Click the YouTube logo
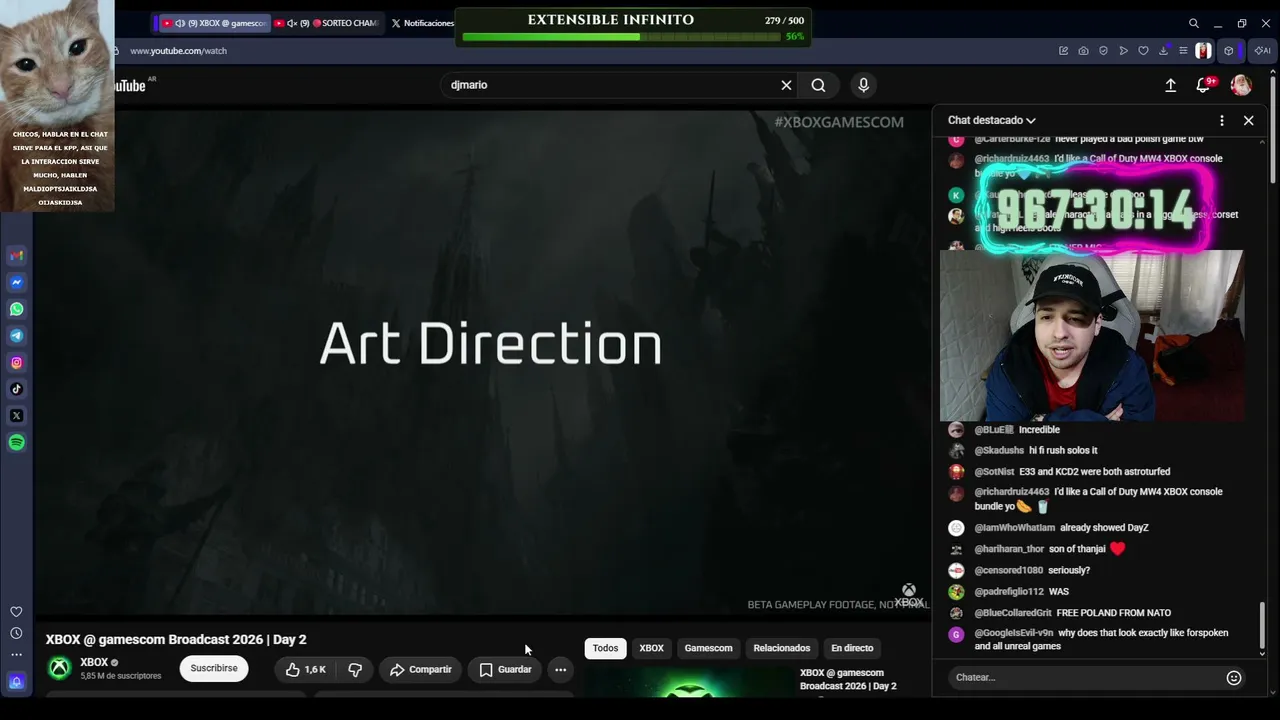This screenshot has width=1280, height=720. tap(130, 85)
